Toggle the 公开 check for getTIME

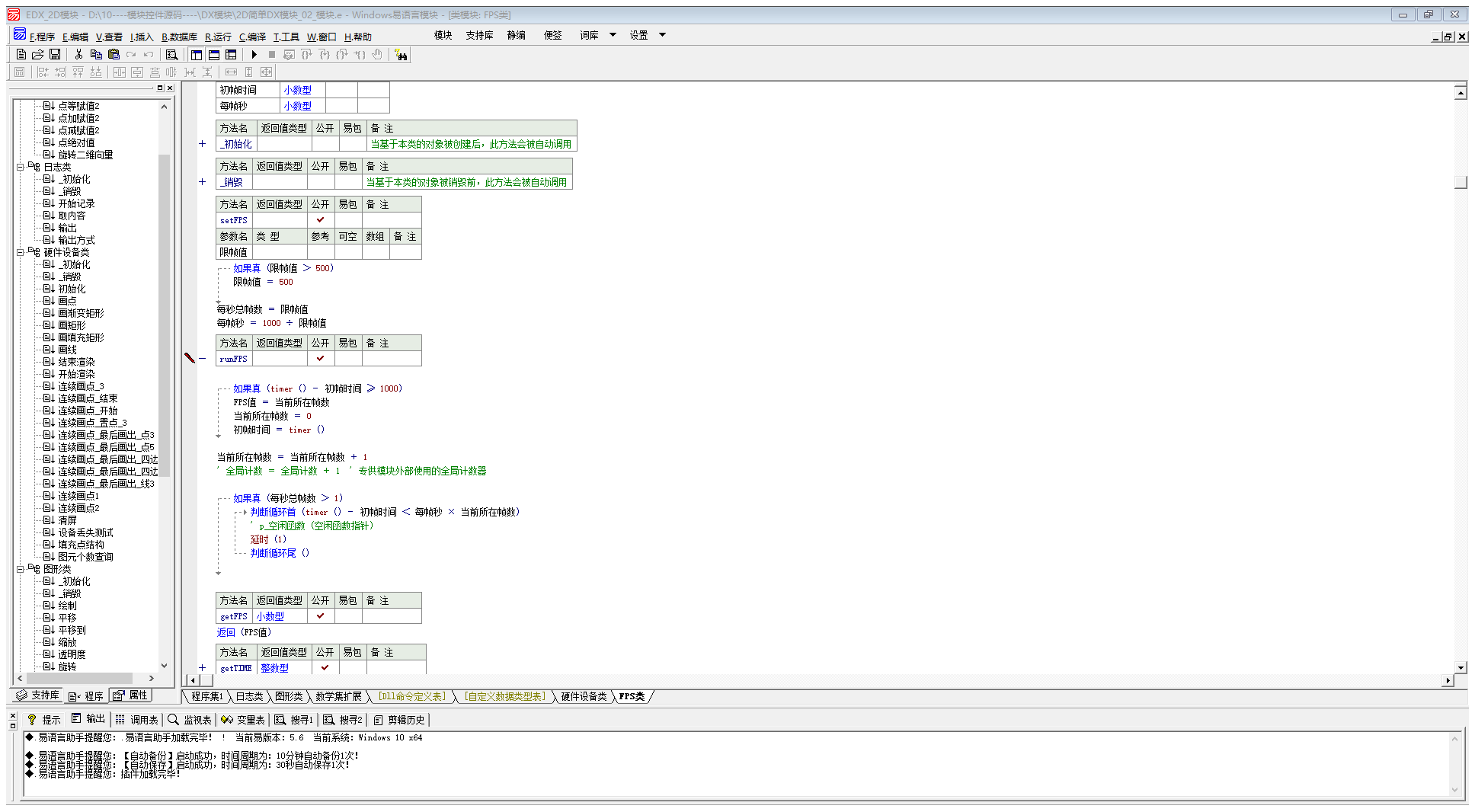coord(325,668)
